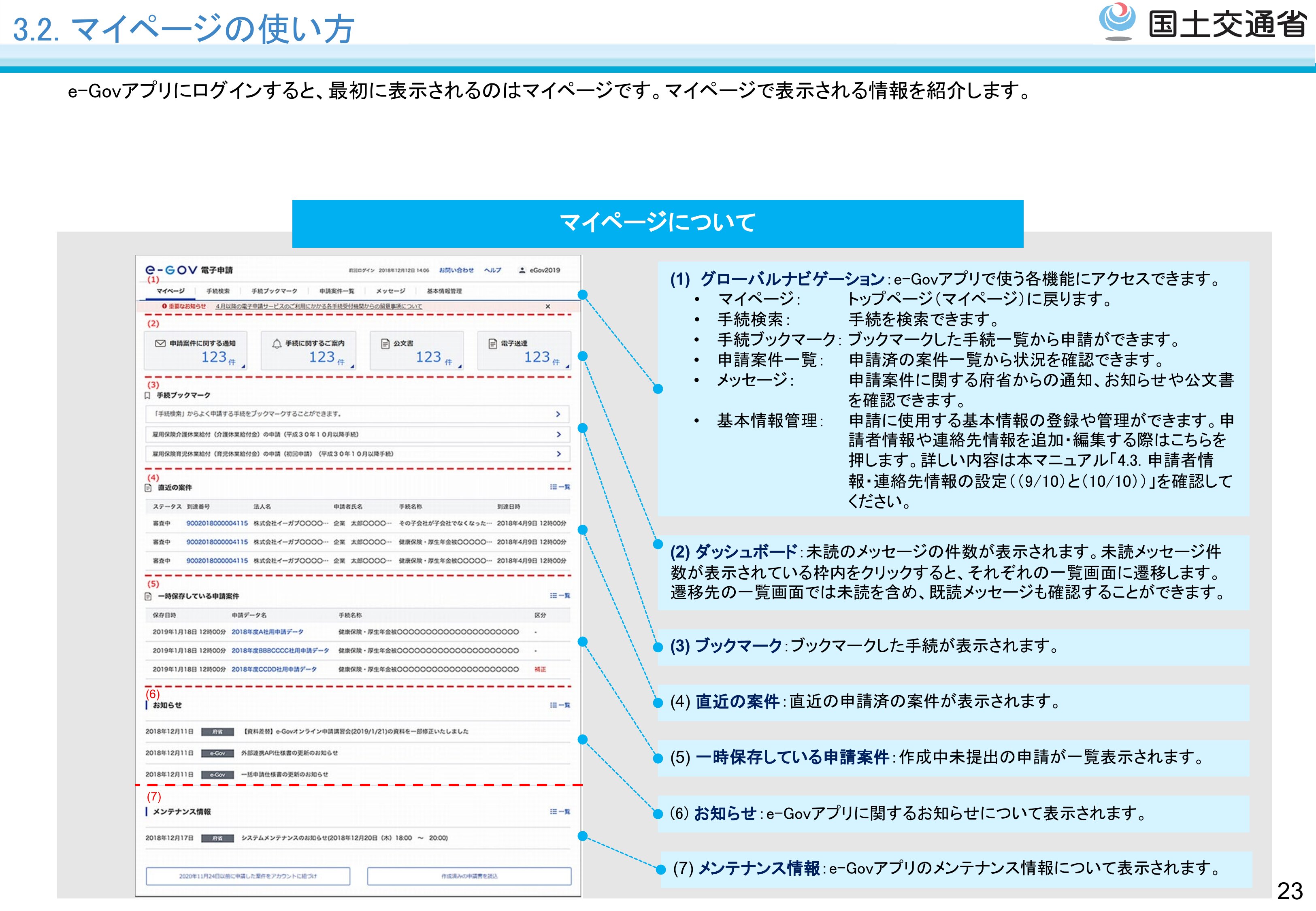
Task: Switch to the 手続検索 tab
Action: (x=218, y=291)
